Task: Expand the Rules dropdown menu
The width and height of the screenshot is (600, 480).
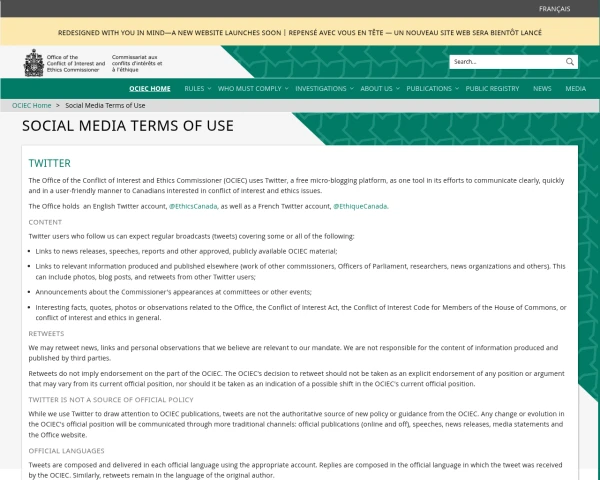Action: [196, 88]
